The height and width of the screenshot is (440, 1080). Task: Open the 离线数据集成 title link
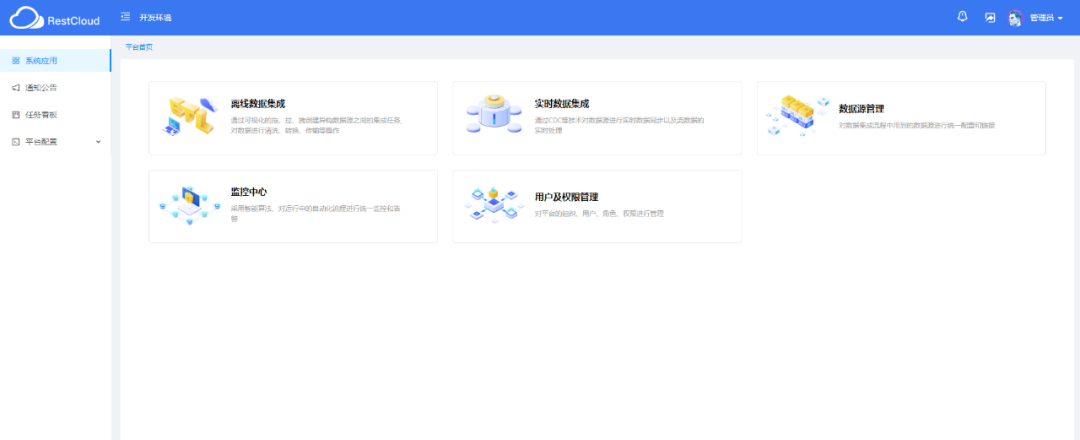pyautogui.click(x=258, y=103)
